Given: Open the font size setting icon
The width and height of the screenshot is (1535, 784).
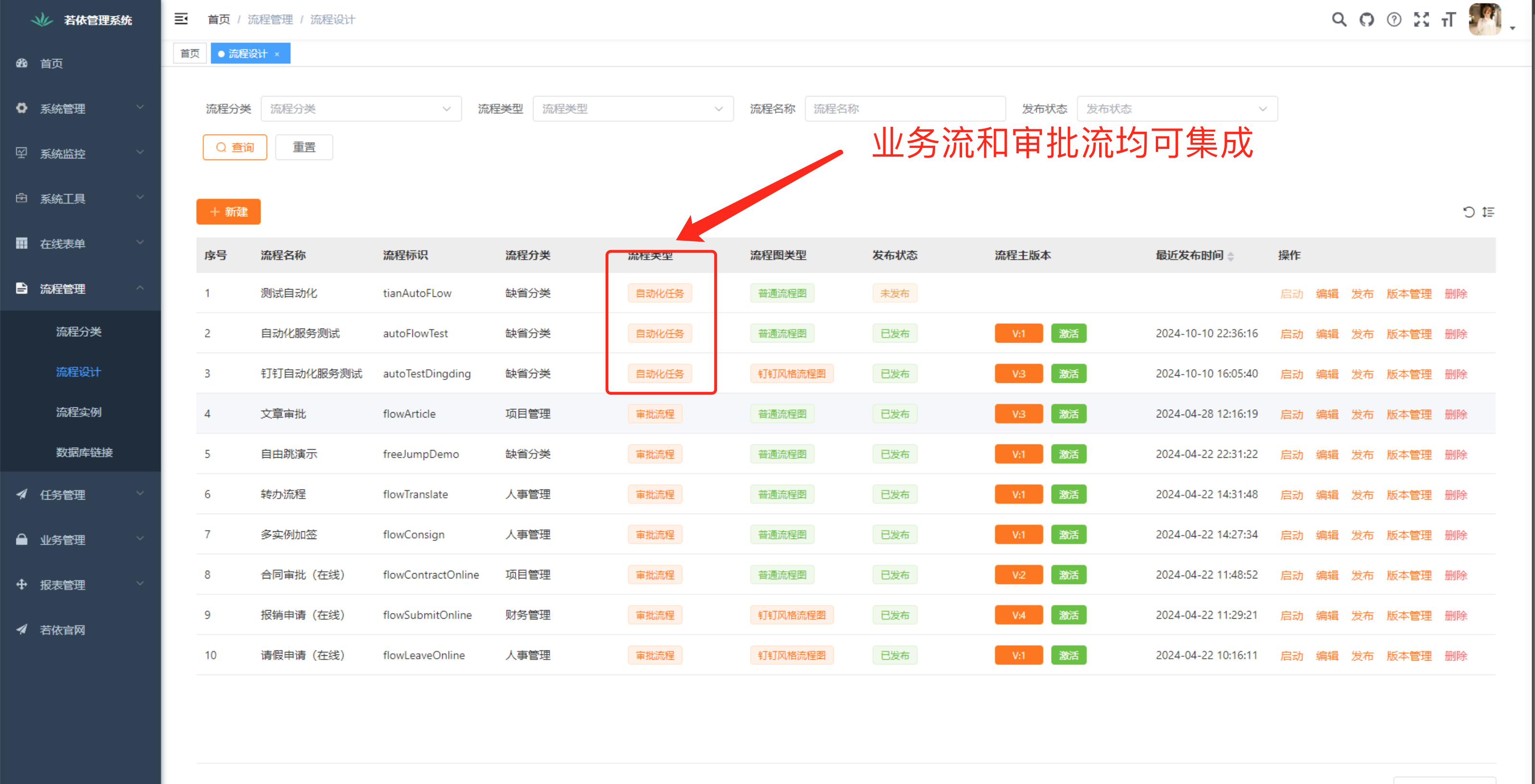Looking at the screenshot, I should coord(1448,20).
